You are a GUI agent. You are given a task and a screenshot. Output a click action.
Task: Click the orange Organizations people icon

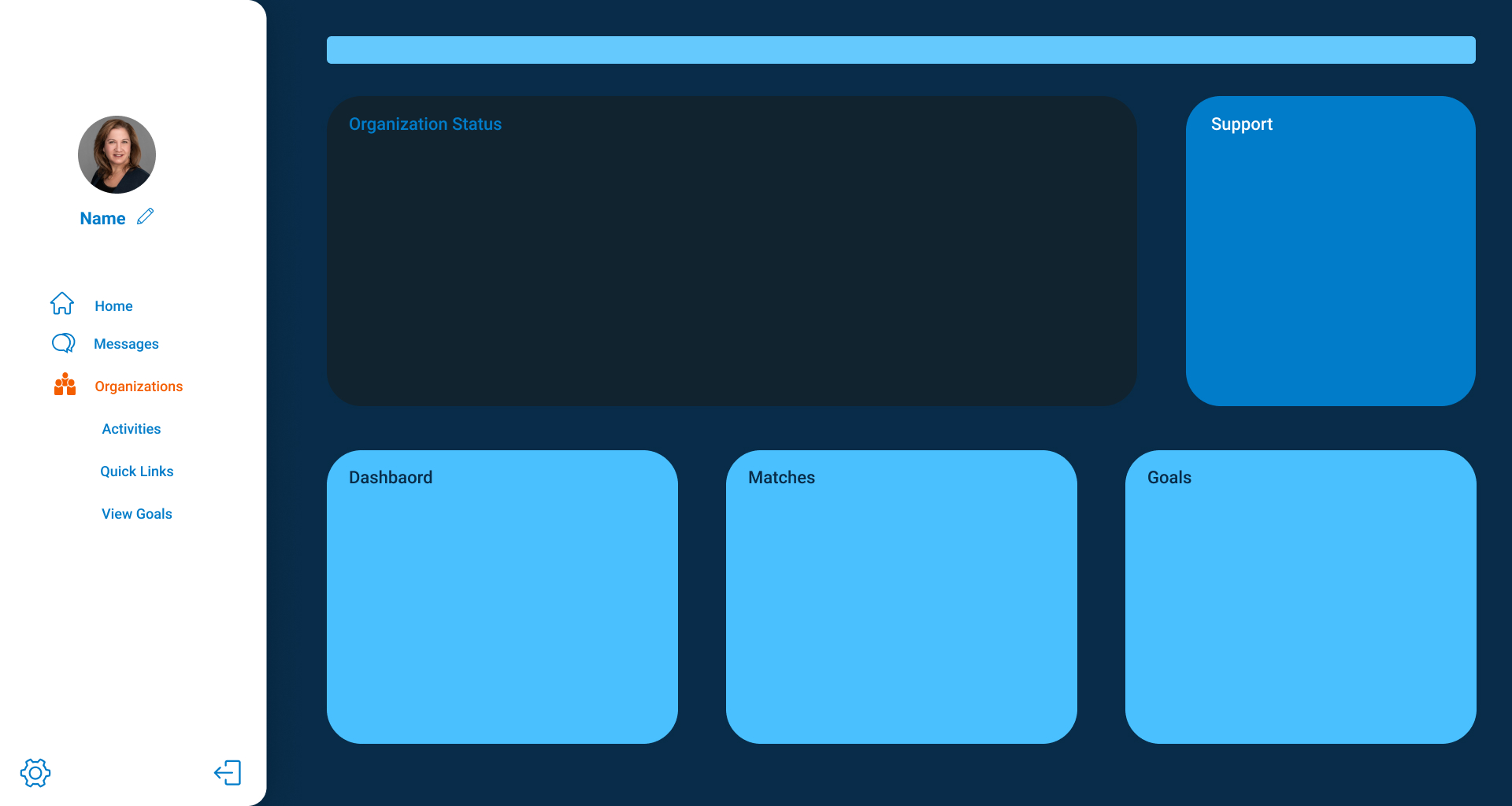[65, 384]
